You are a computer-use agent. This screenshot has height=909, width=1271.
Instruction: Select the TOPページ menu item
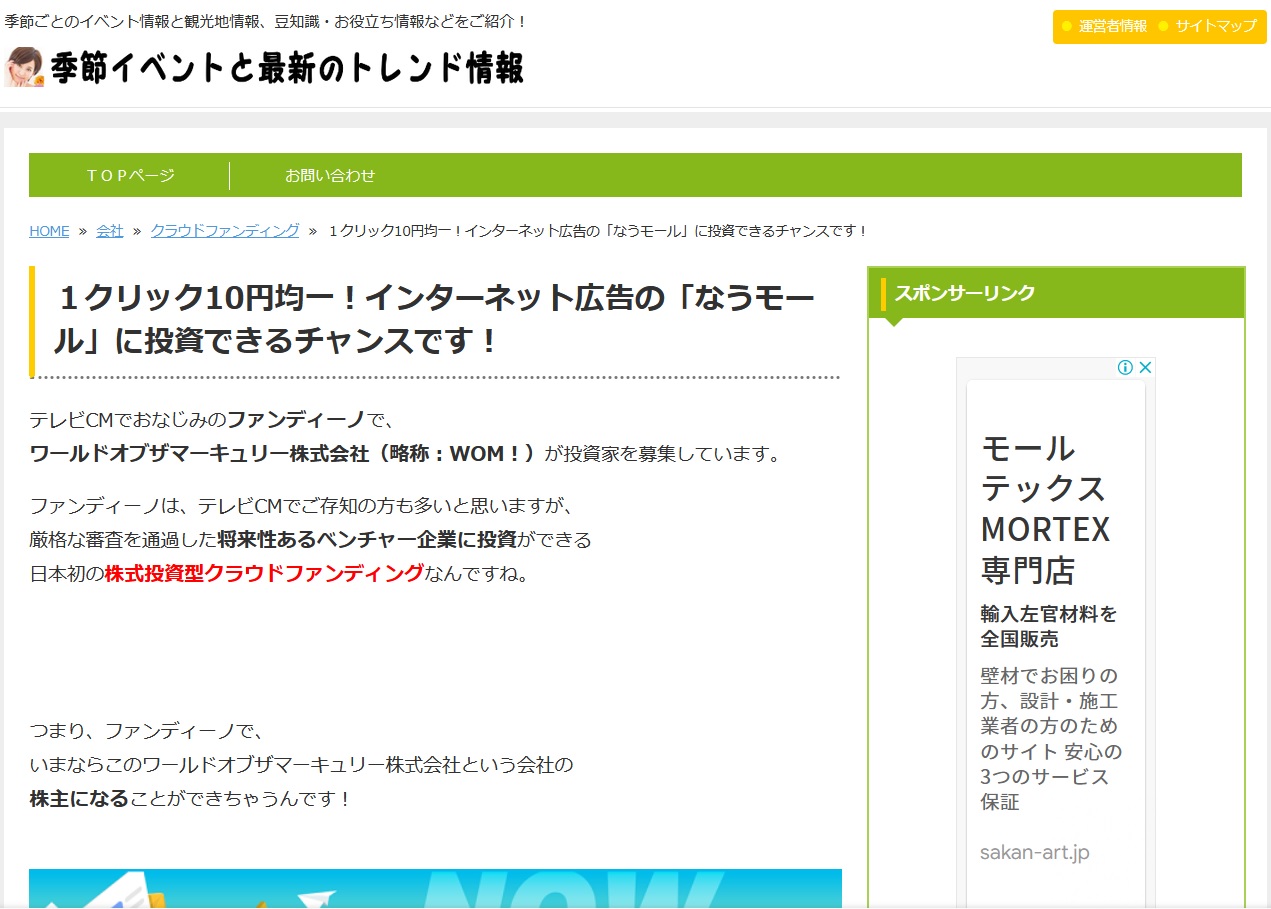point(130,175)
